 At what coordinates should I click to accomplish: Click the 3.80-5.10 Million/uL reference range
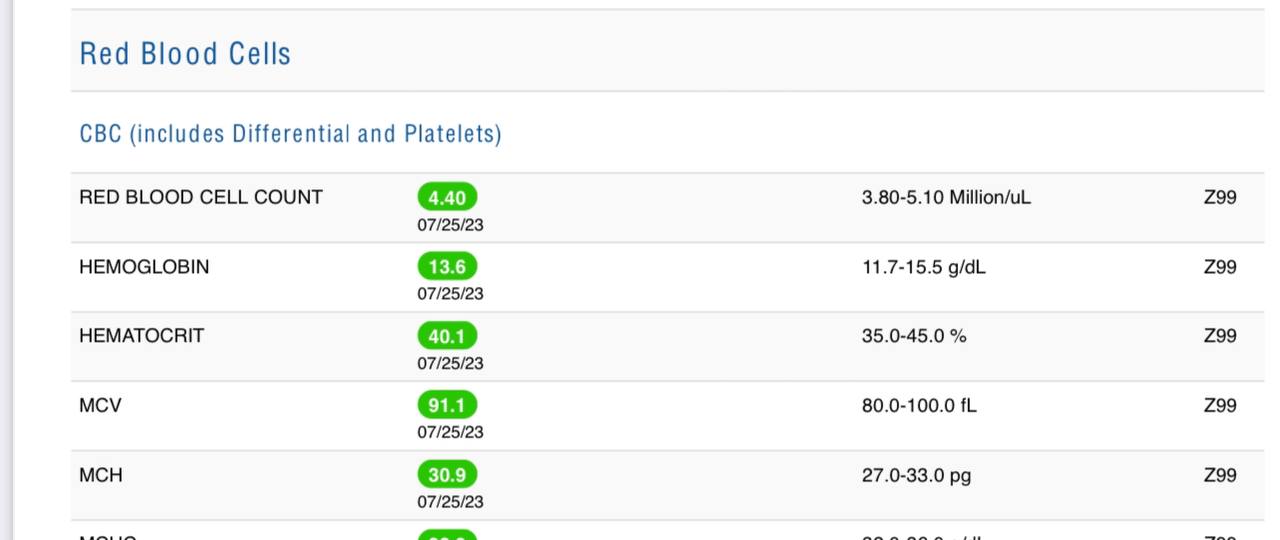pyautogui.click(x=946, y=197)
